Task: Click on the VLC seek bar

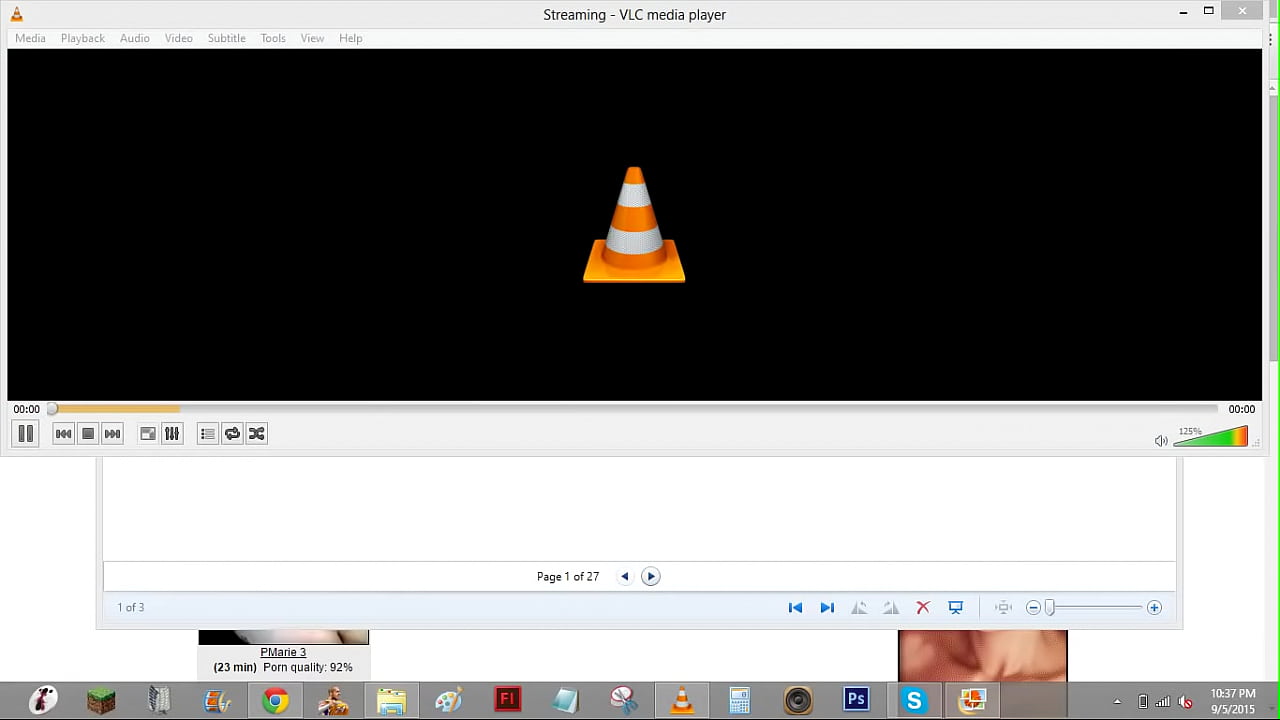Action: click(x=634, y=409)
